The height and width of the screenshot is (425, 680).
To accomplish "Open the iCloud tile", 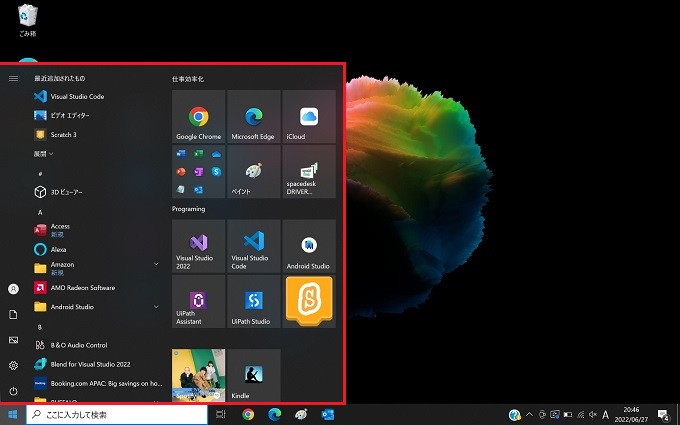I will (x=309, y=116).
